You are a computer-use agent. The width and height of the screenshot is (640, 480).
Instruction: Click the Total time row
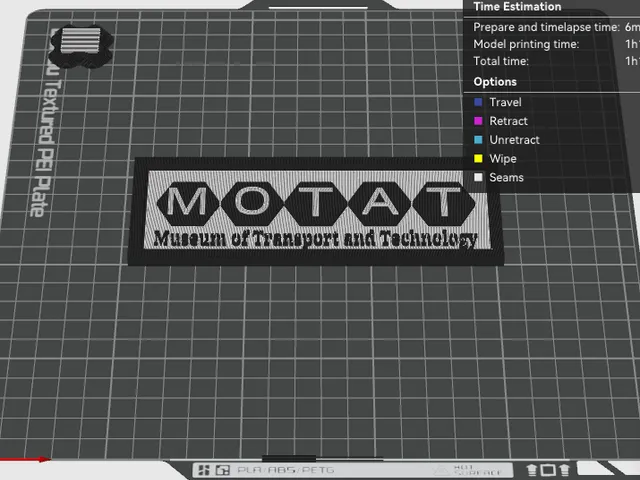[556, 61]
